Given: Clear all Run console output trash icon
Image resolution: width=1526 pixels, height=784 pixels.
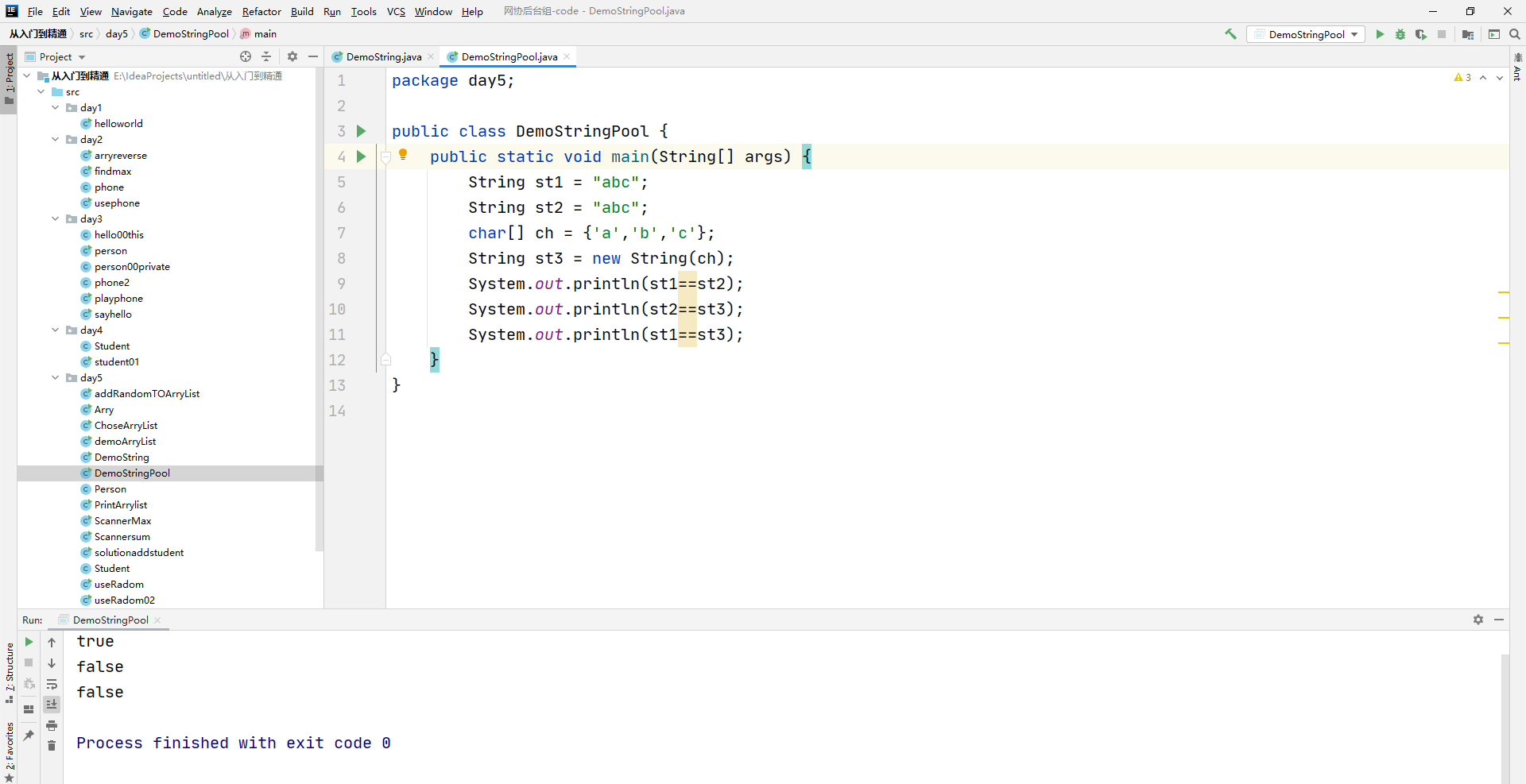Looking at the screenshot, I should coord(52,745).
